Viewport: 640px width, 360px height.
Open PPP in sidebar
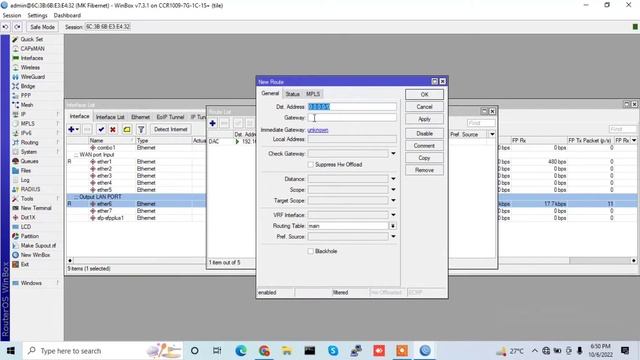(26, 96)
